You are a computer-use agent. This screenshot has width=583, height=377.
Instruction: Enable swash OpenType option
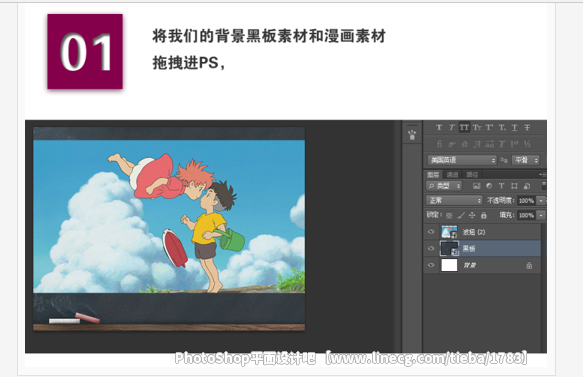[x=477, y=144]
